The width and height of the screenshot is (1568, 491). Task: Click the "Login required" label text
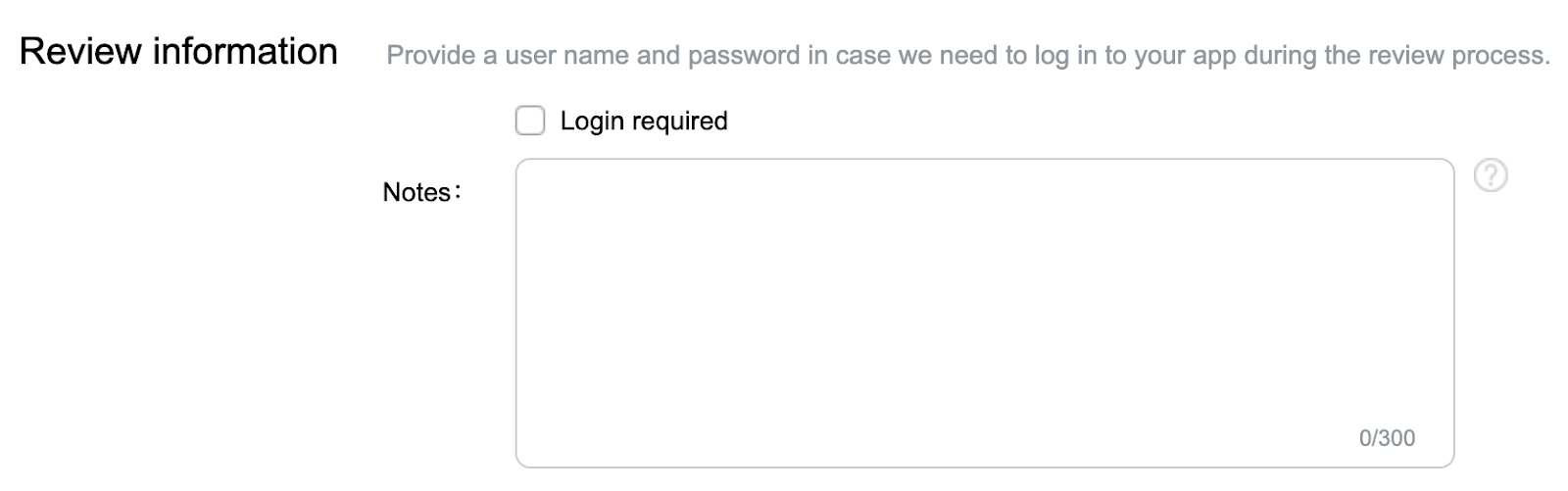pyautogui.click(x=644, y=122)
